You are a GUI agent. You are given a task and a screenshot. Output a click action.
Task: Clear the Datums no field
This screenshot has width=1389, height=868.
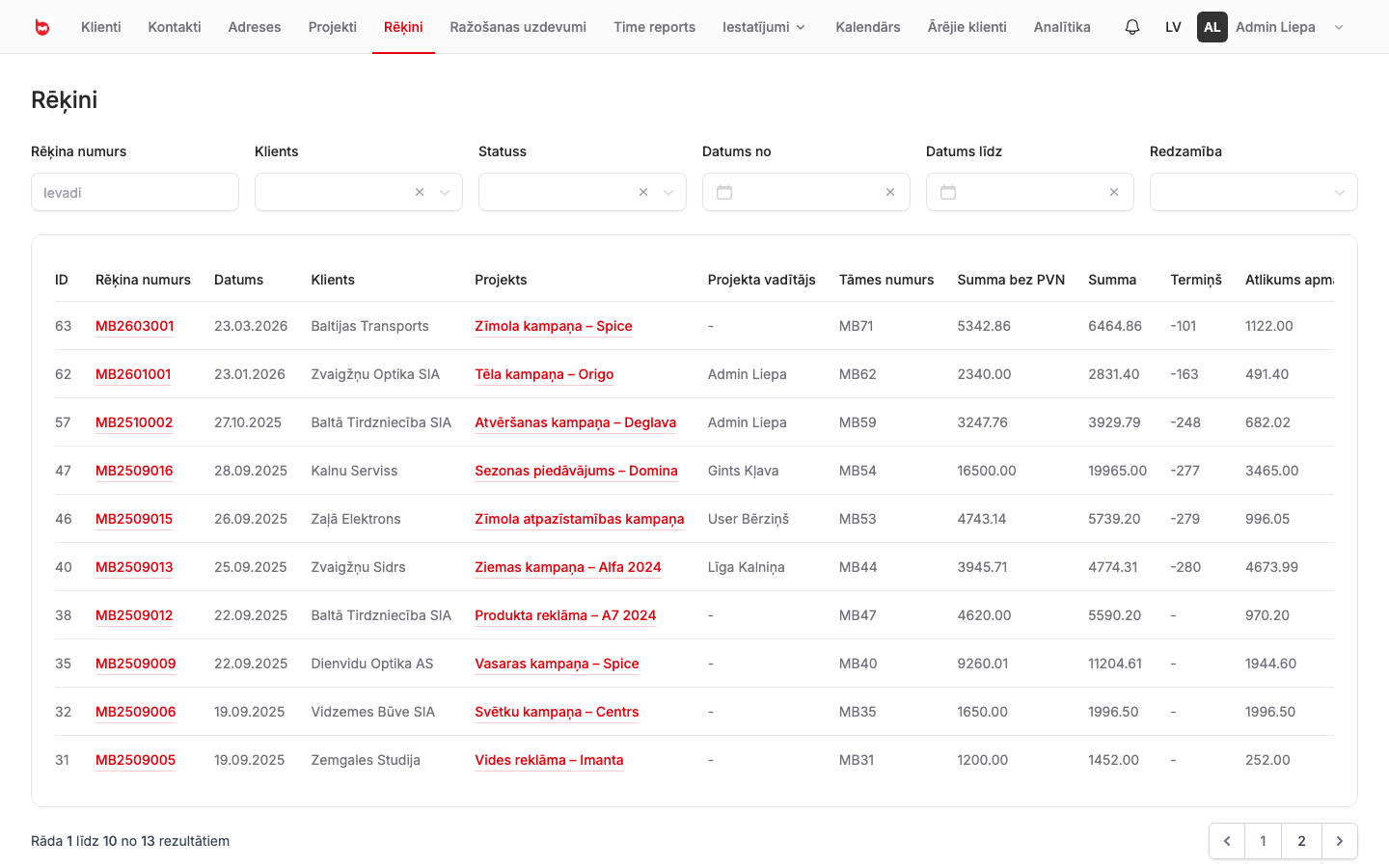pyautogui.click(x=890, y=192)
